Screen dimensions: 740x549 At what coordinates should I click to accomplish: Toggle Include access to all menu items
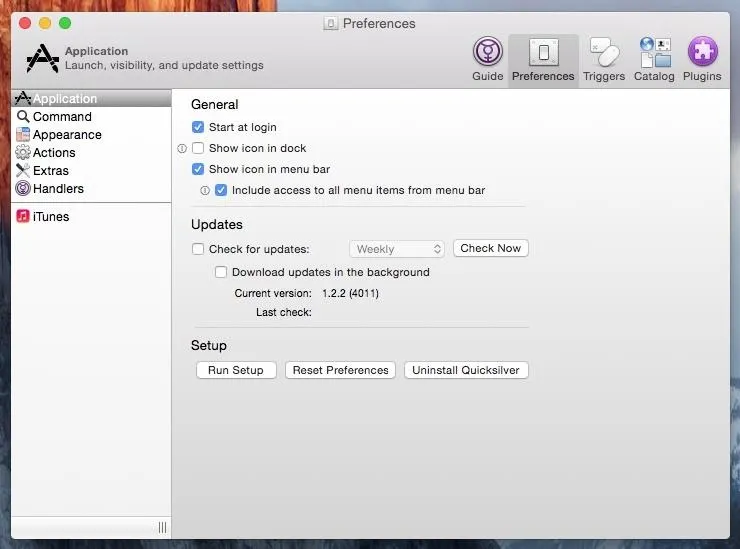click(221, 190)
